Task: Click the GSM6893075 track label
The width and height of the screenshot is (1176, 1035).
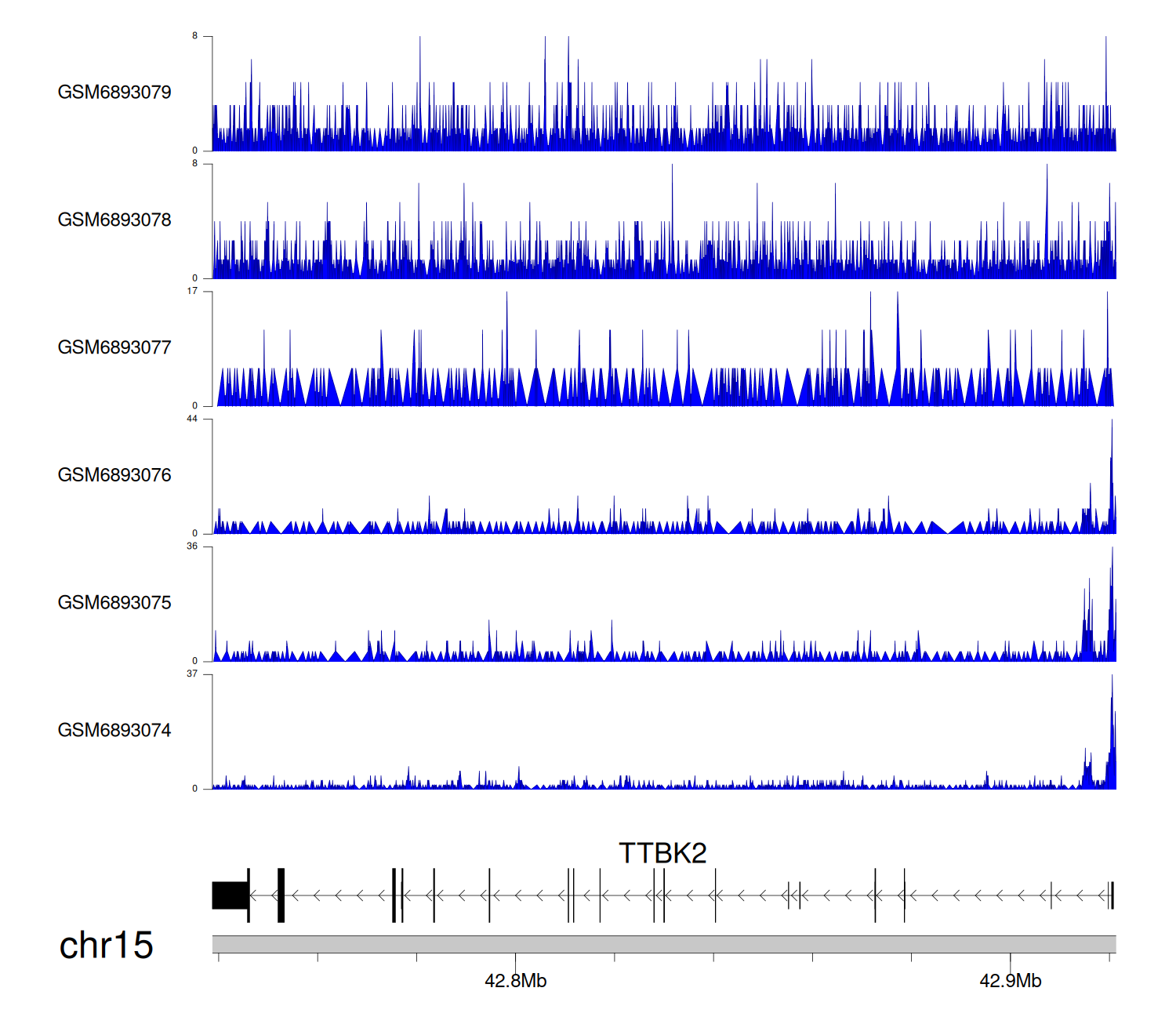Action: pos(114,603)
